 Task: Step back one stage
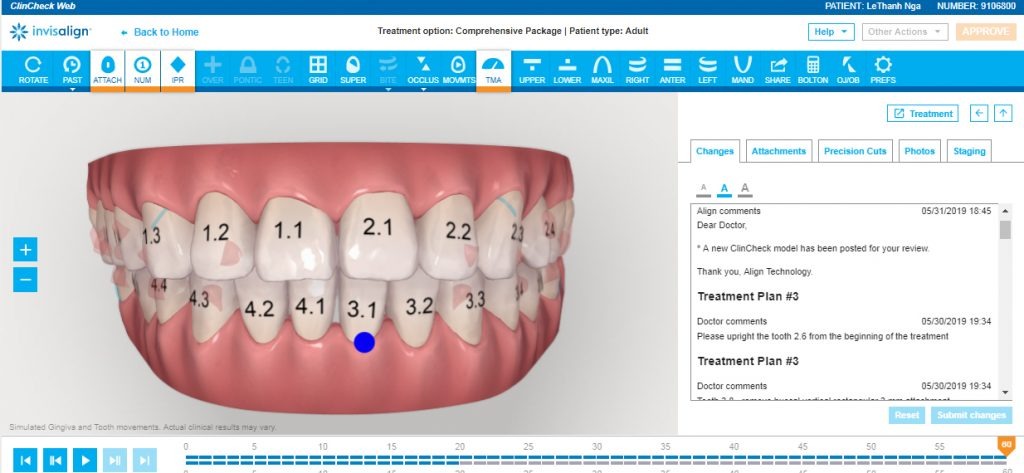[x=55, y=460]
